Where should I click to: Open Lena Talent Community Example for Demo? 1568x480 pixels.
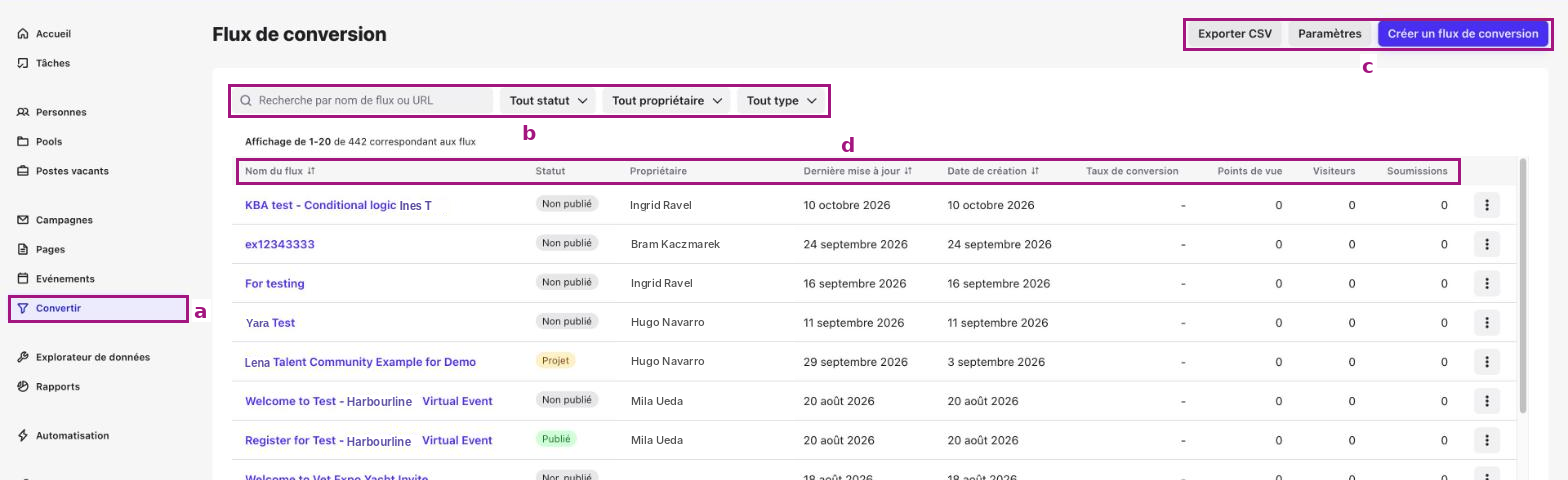[x=360, y=362]
